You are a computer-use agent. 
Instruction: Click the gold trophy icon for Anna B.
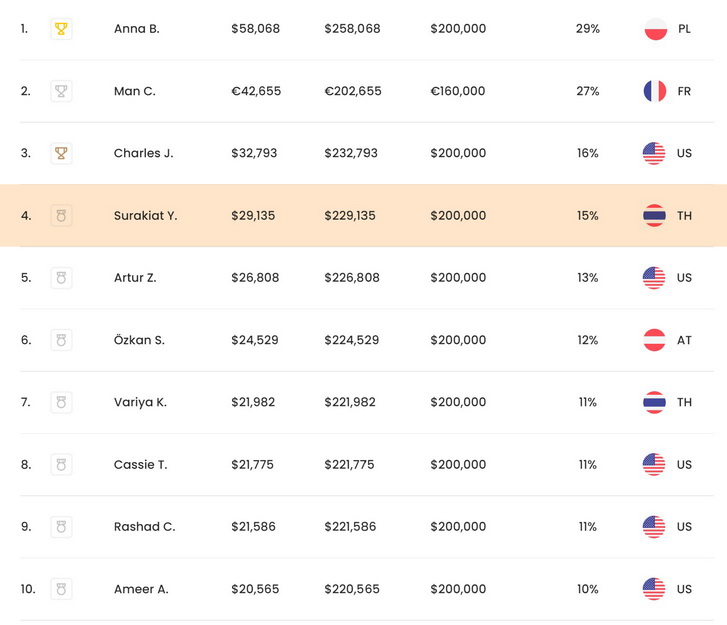(x=61, y=29)
